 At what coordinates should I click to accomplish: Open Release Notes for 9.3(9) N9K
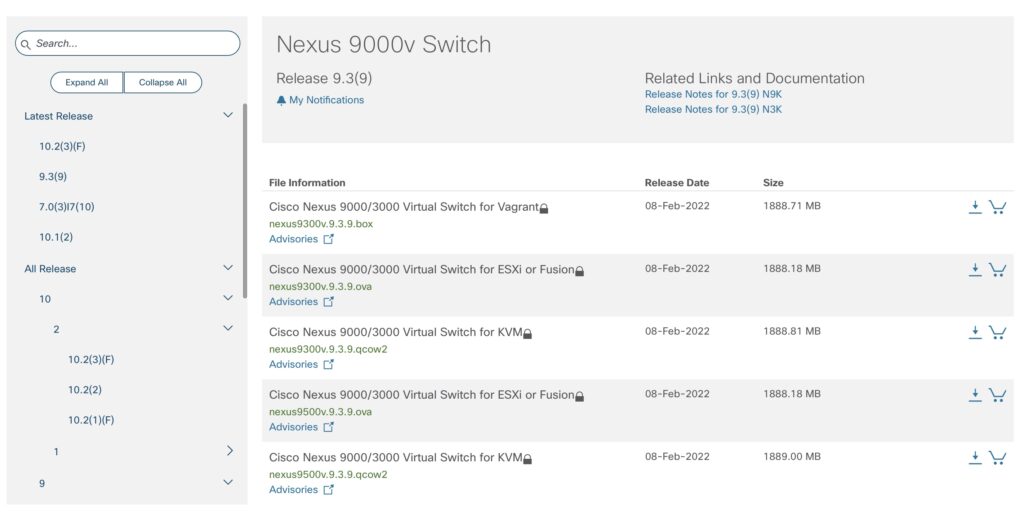point(713,94)
